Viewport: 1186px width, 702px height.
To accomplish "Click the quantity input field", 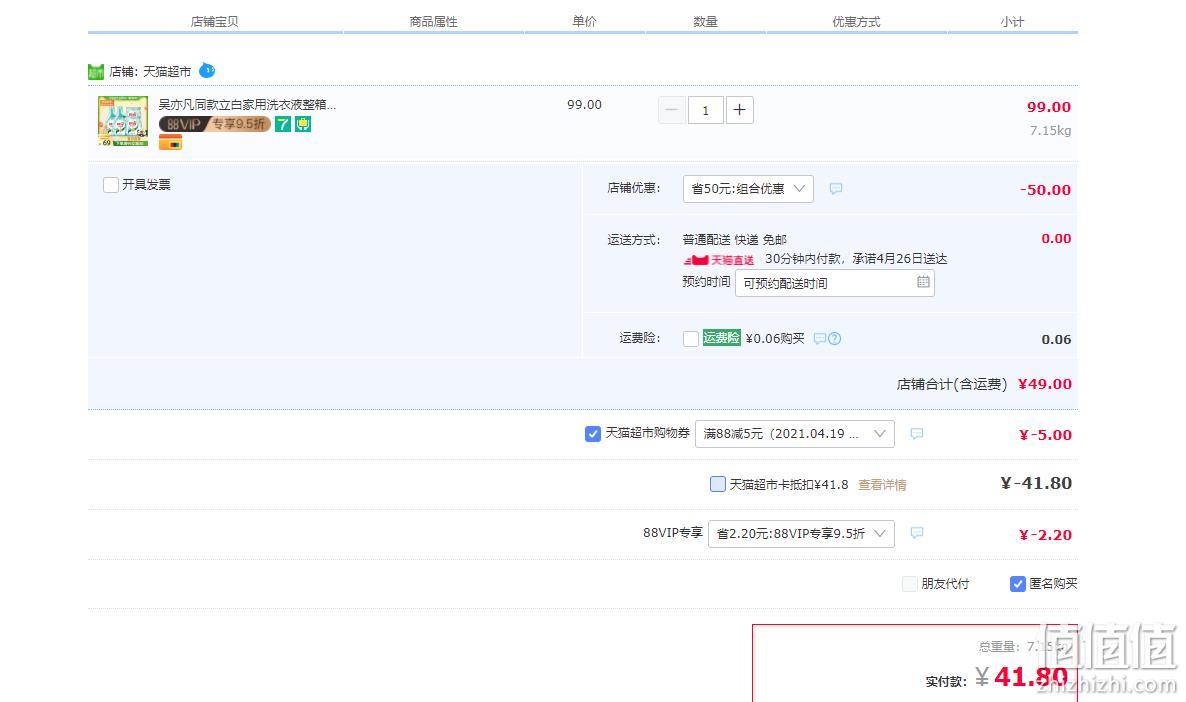I will (x=706, y=110).
